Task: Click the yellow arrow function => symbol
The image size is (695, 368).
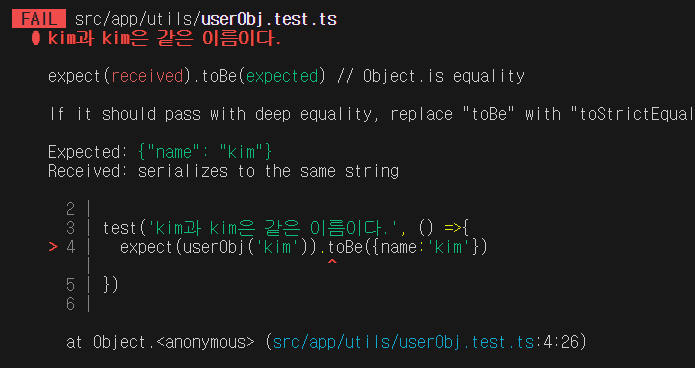Action: click(x=453, y=228)
